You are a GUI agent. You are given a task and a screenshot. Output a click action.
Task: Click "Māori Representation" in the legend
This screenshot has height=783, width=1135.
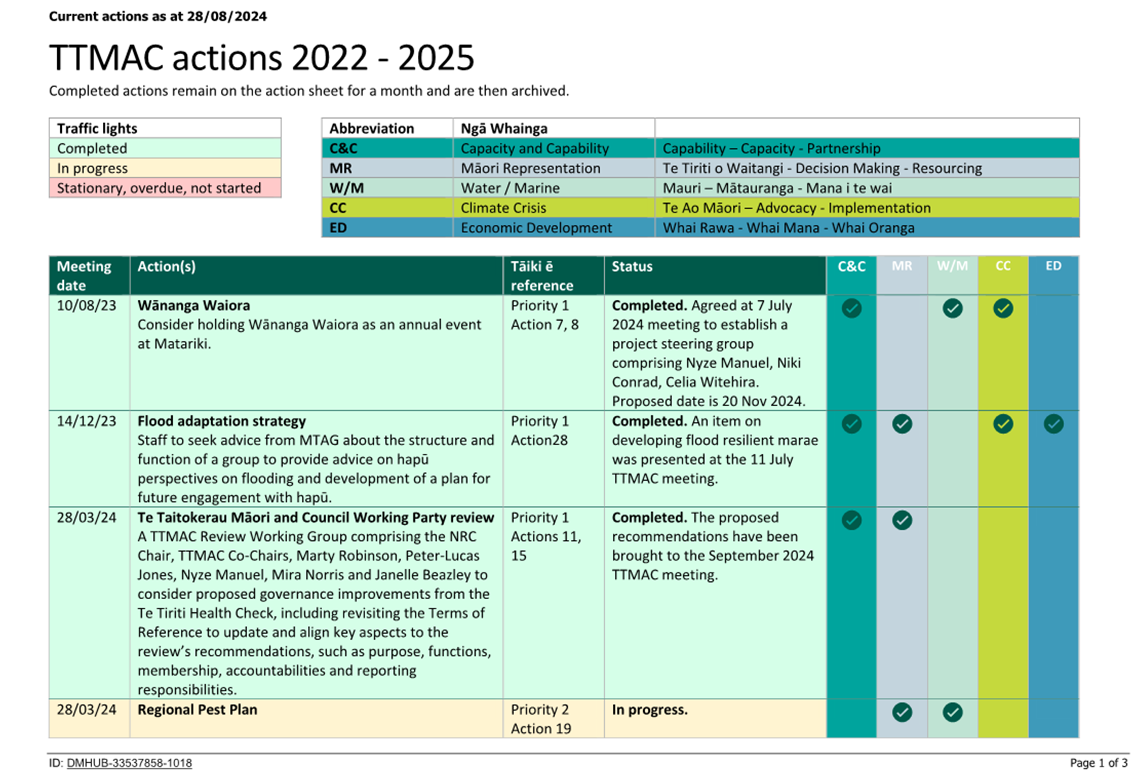coord(531,168)
